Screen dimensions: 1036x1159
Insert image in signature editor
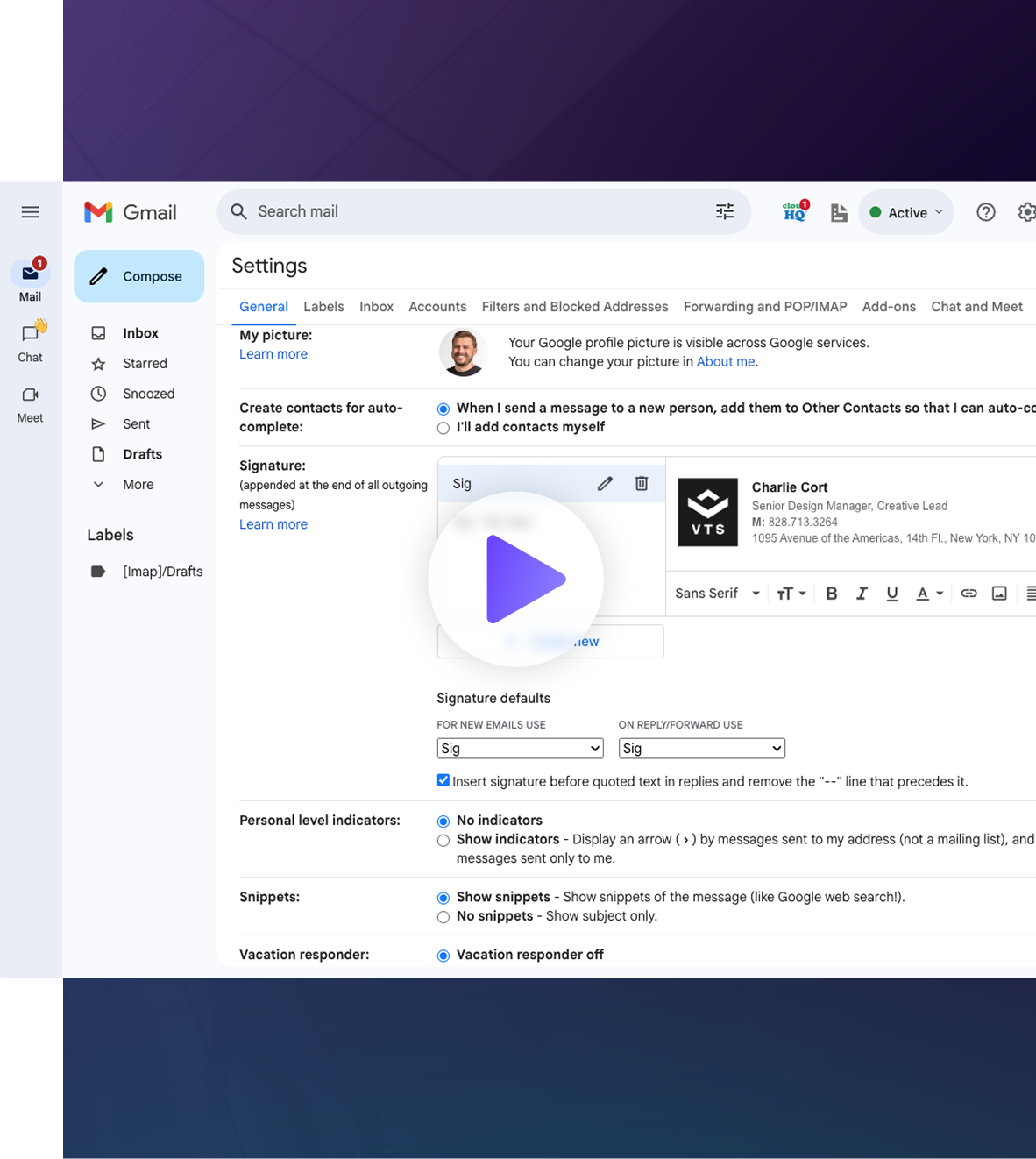pos(999,594)
